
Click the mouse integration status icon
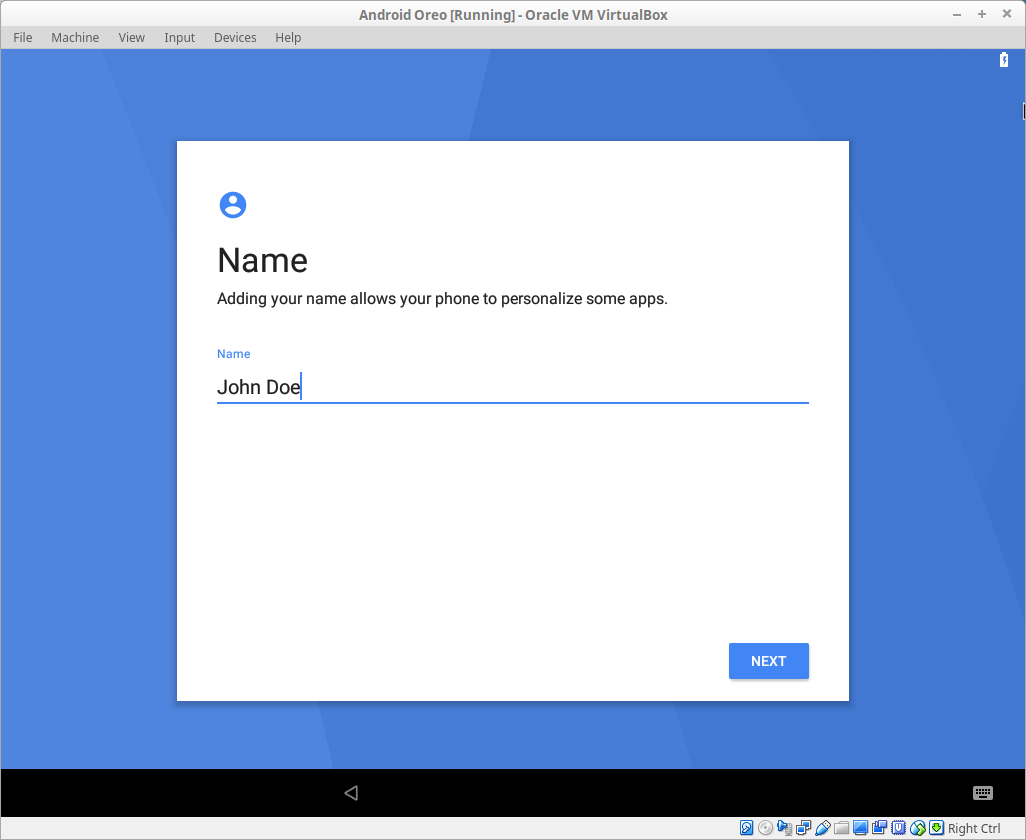(x=918, y=828)
